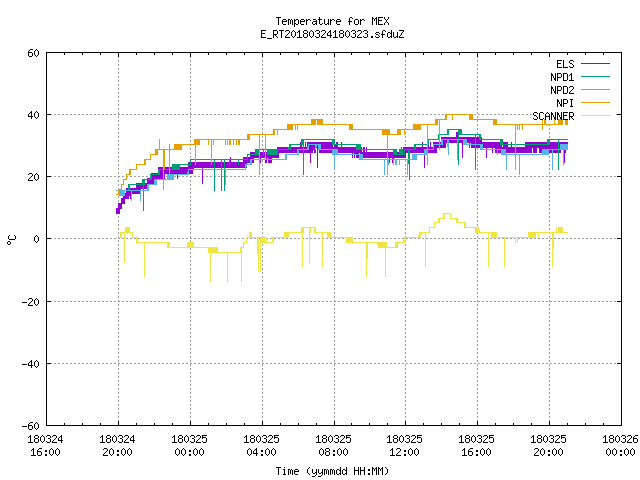The image size is (640, 480).
Task: Click the ELS legend label
Action: [x=565, y=64]
